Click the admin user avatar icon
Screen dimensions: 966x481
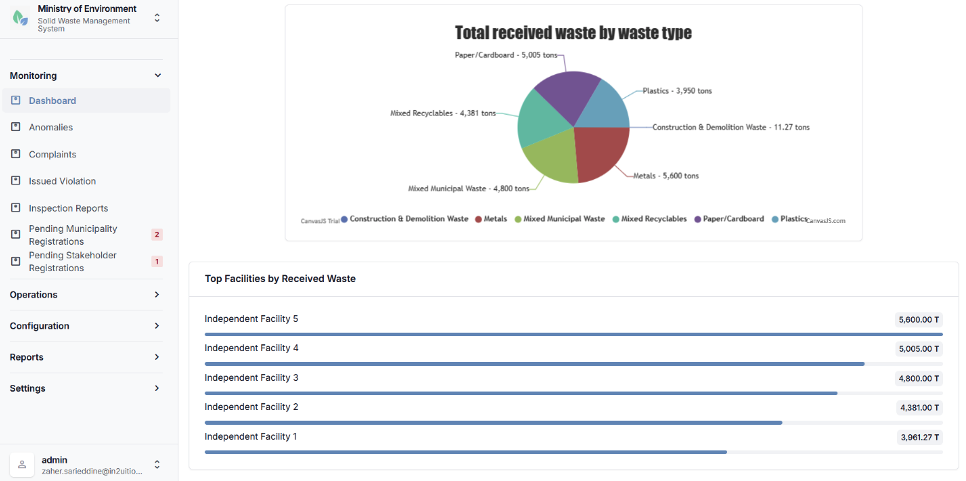coord(22,465)
